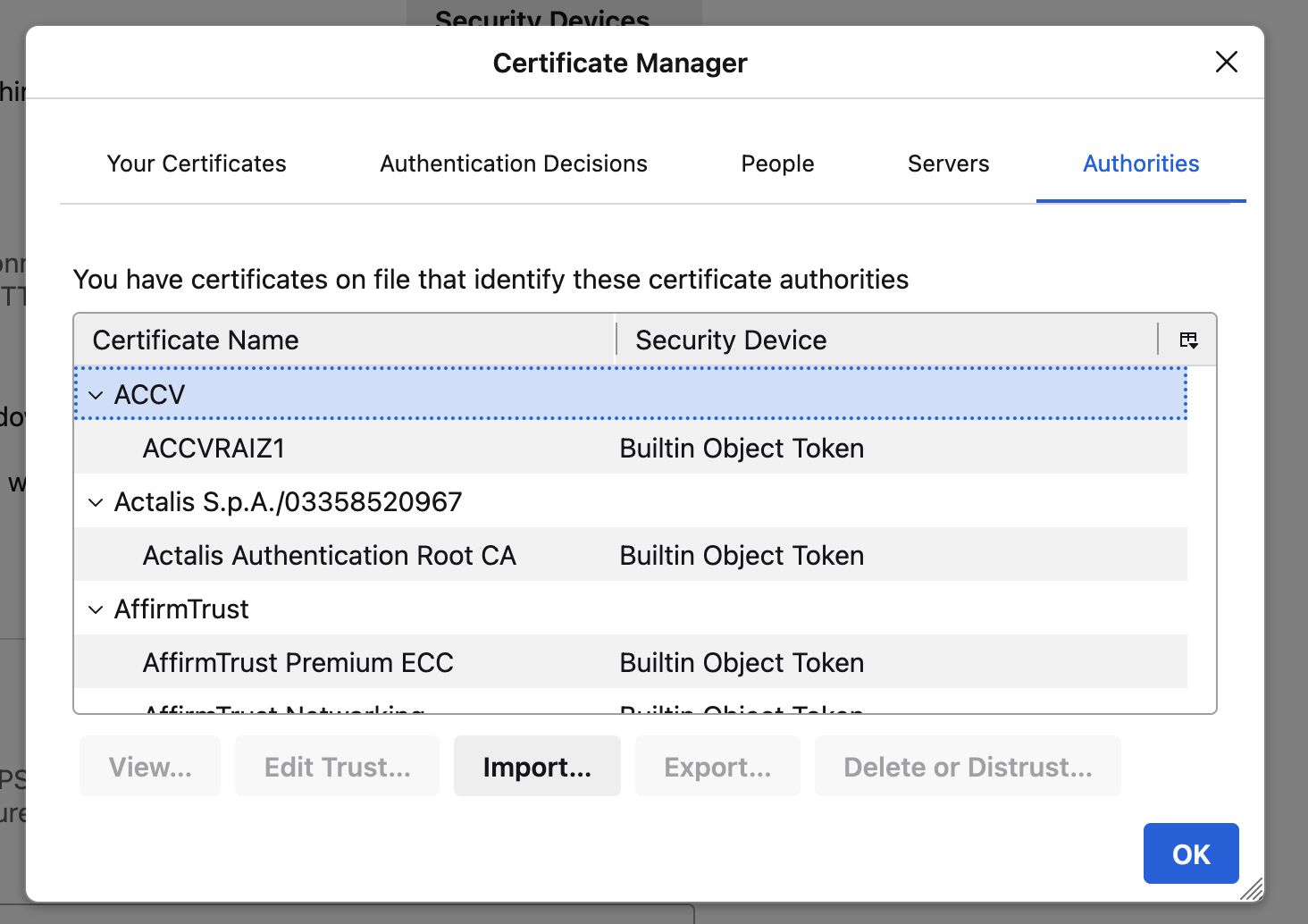
Task: Click the Import... button
Action: pyautogui.click(x=537, y=766)
